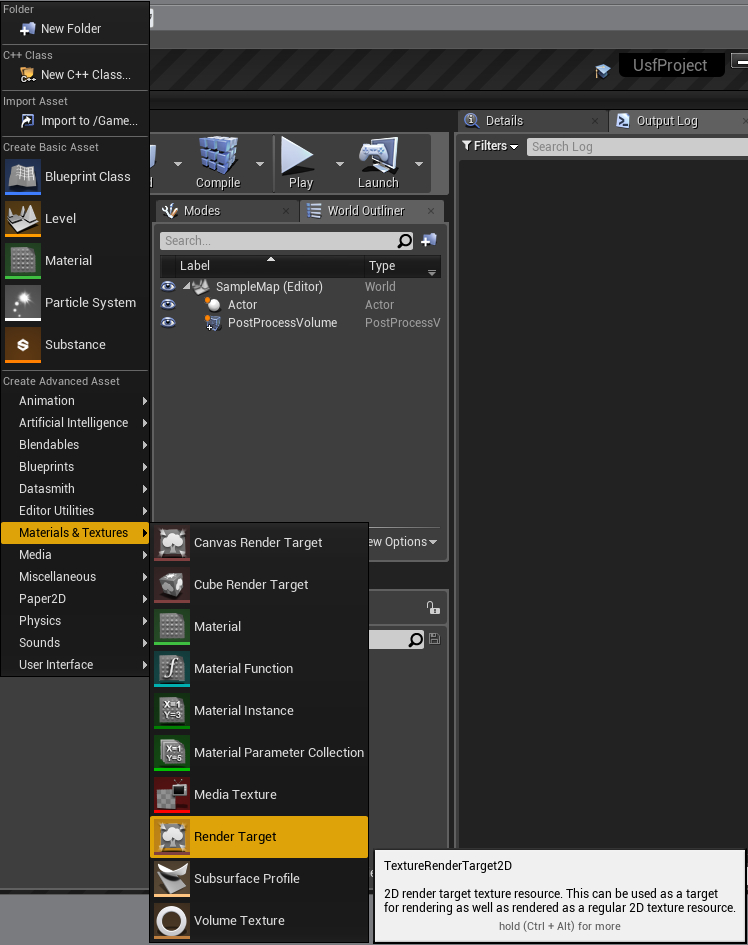Select the Actor item in outliner
Viewport: 748px width, 945px height.
(242, 305)
